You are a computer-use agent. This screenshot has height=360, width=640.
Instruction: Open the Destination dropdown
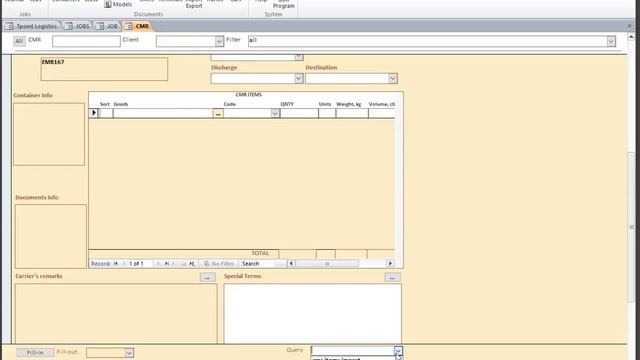(393, 78)
